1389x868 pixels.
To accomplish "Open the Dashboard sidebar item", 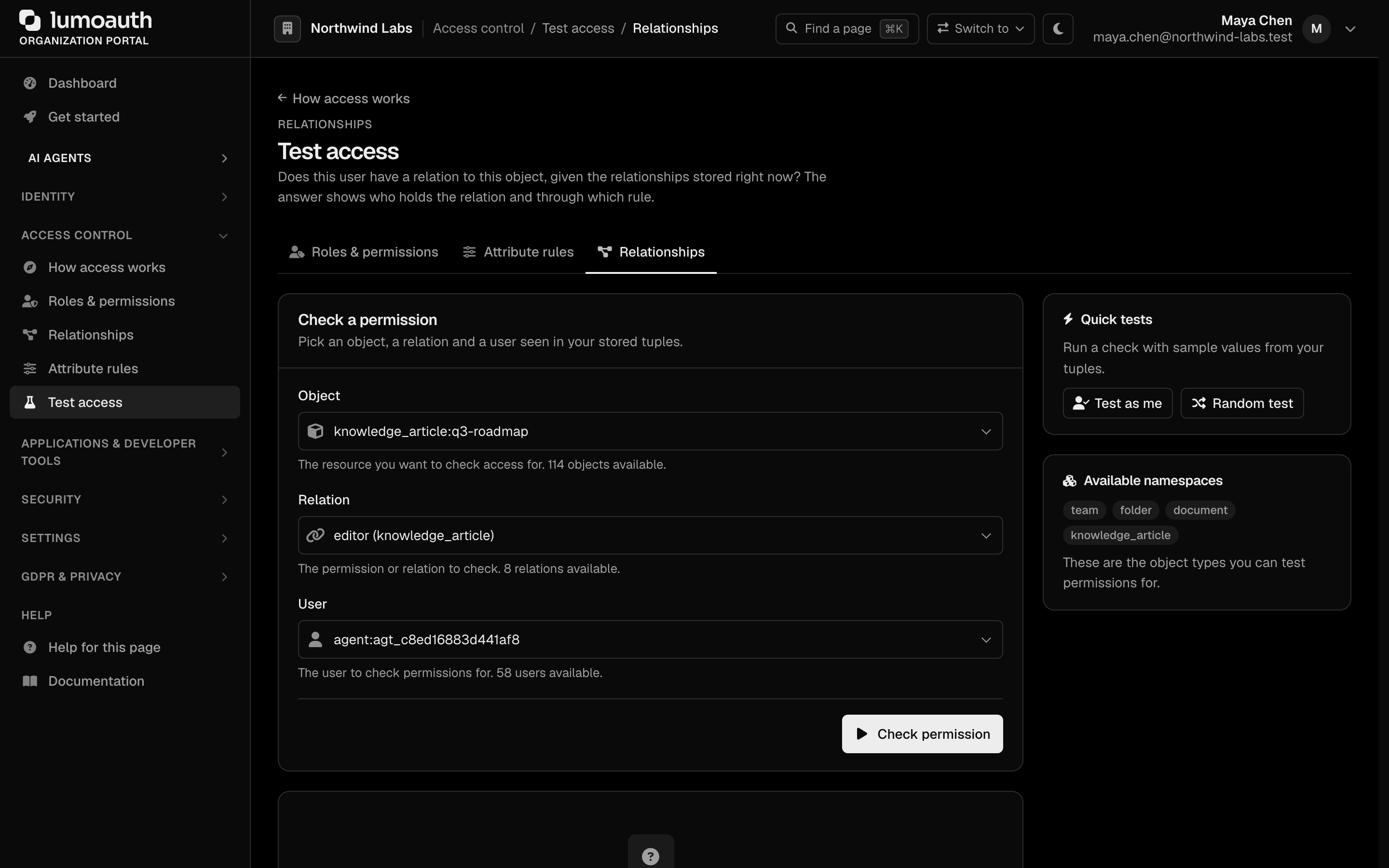I will tap(124, 83).
